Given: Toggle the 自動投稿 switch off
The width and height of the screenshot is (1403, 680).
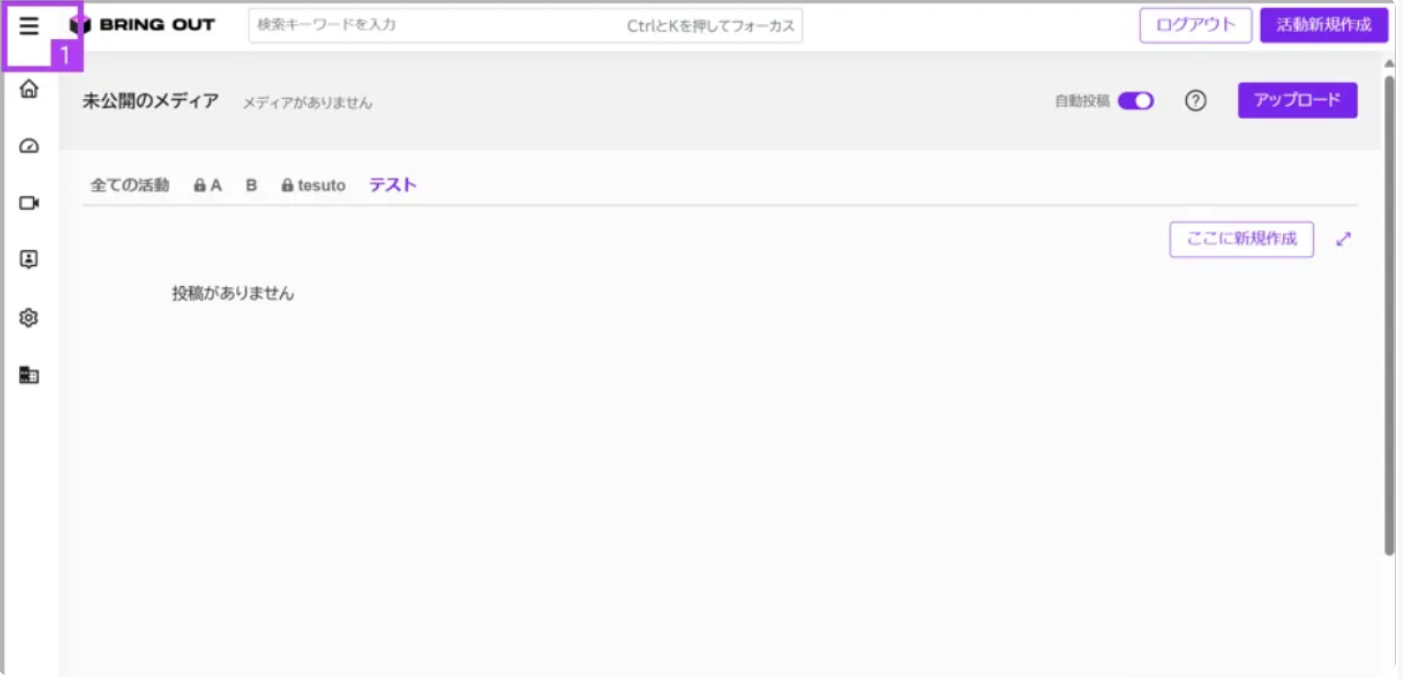Looking at the screenshot, I should [1136, 101].
